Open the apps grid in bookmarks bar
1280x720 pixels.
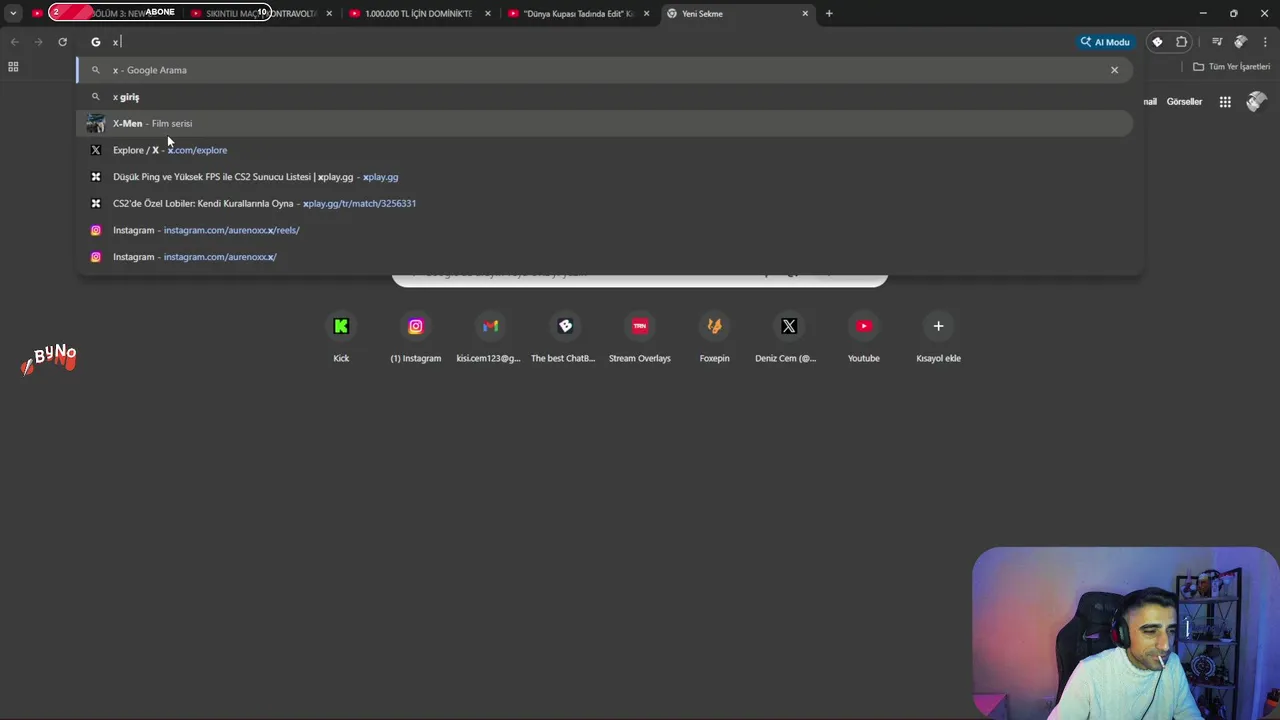click(x=13, y=67)
